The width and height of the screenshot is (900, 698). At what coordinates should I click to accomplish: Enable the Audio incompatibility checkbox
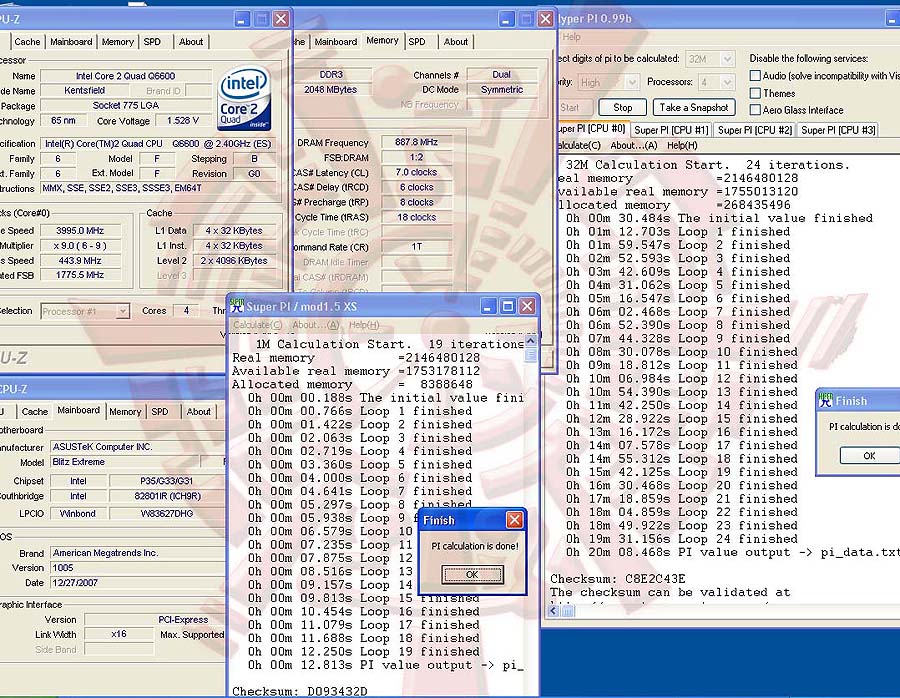coord(755,75)
